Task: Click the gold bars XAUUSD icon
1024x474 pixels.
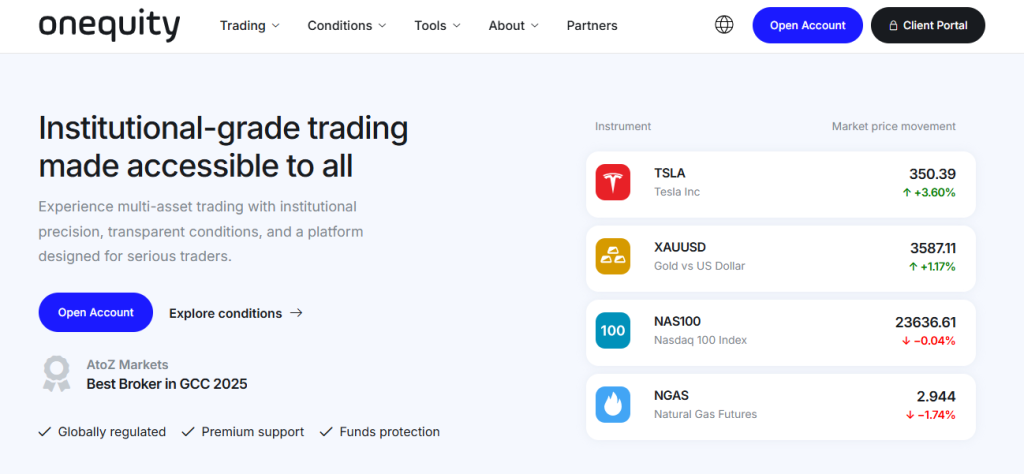Action: pos(613,256)
